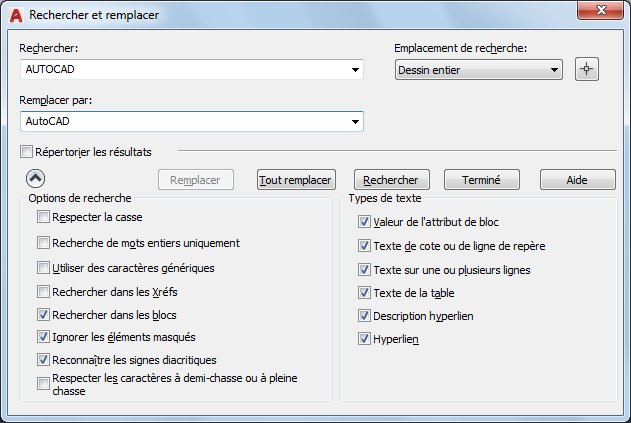Close the Rechercher et remplacer dialog

(x=601, y=10)
